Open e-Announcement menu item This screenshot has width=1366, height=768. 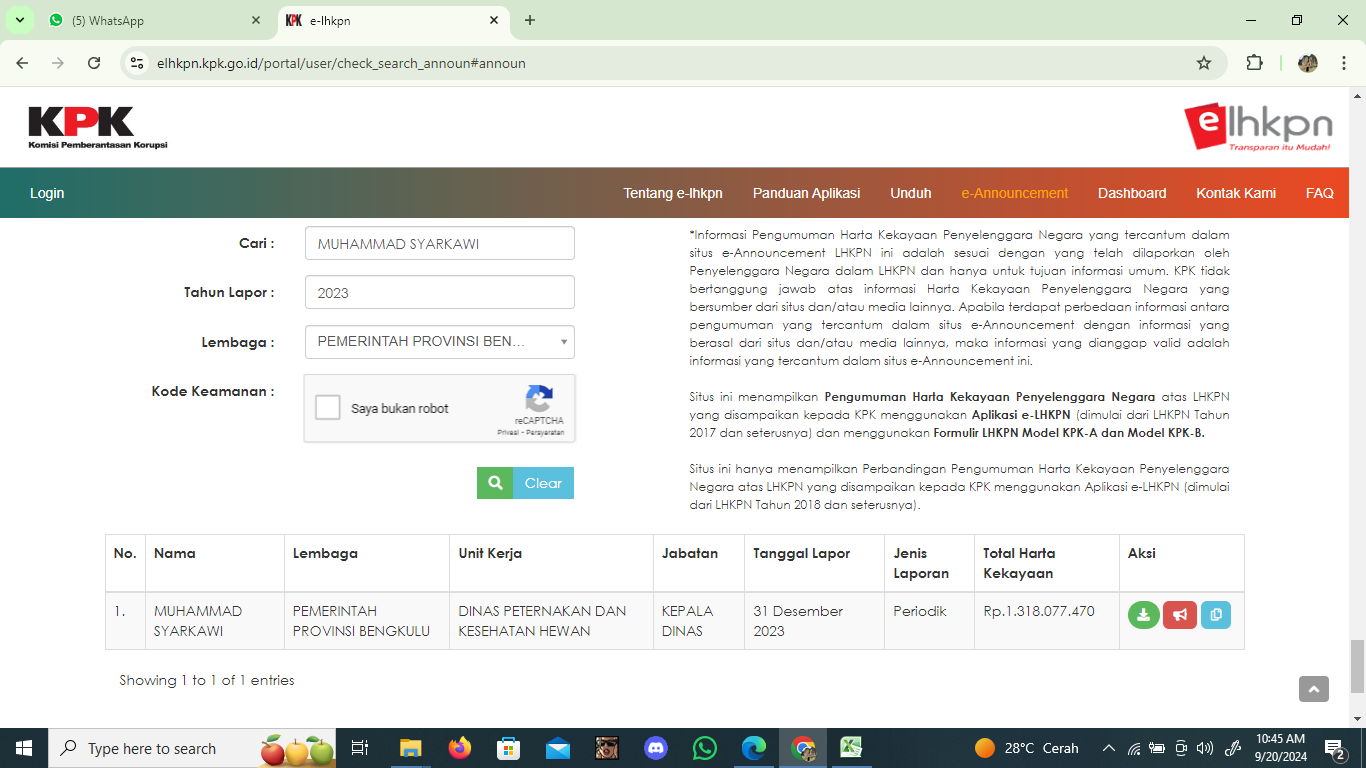1015,193
